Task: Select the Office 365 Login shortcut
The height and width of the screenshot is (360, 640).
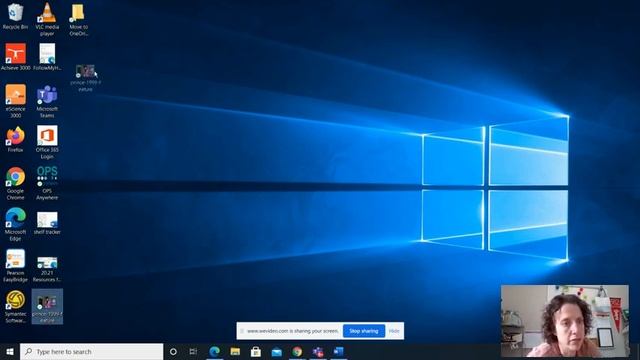Action: tap(47, 142)
